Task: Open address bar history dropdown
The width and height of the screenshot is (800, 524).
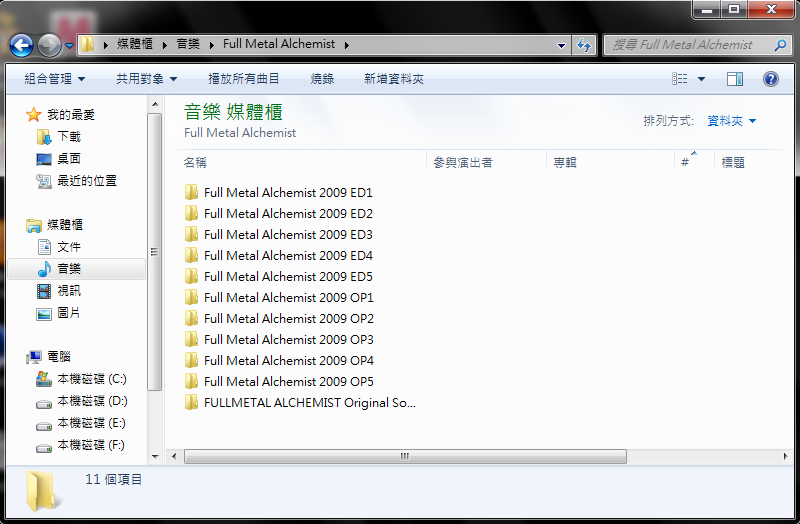Action: tap(561, 45)
